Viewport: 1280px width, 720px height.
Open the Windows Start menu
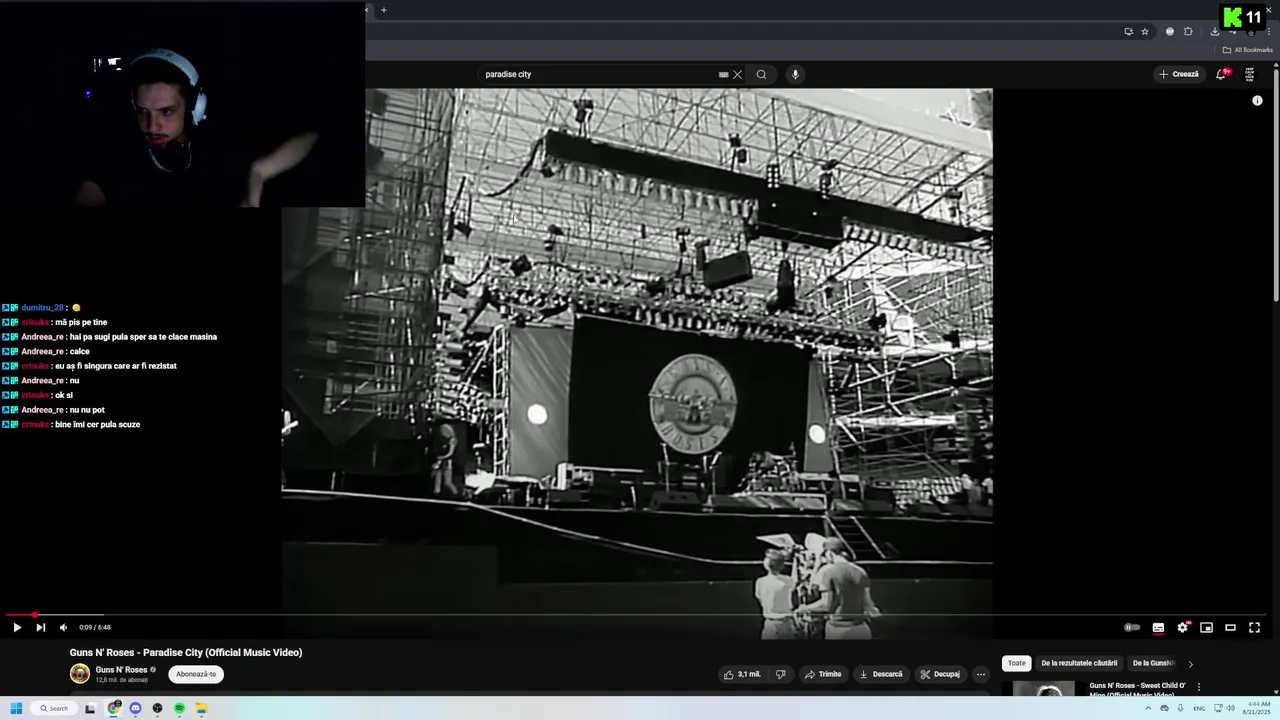[16, 708]
